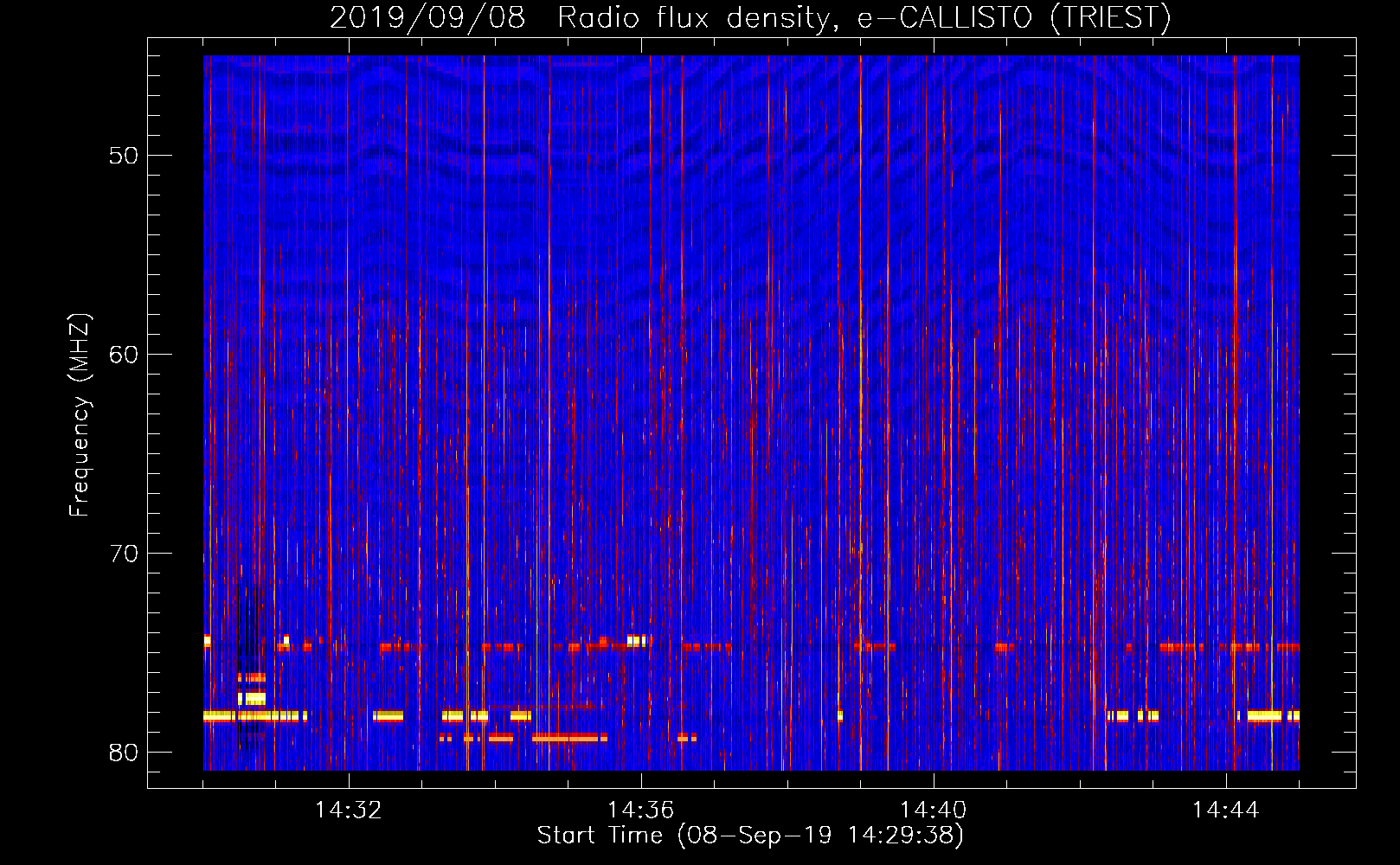Click the 14:44 time tick label
This screenshot has height=865, width=1400.
[x=1226, y=811]
